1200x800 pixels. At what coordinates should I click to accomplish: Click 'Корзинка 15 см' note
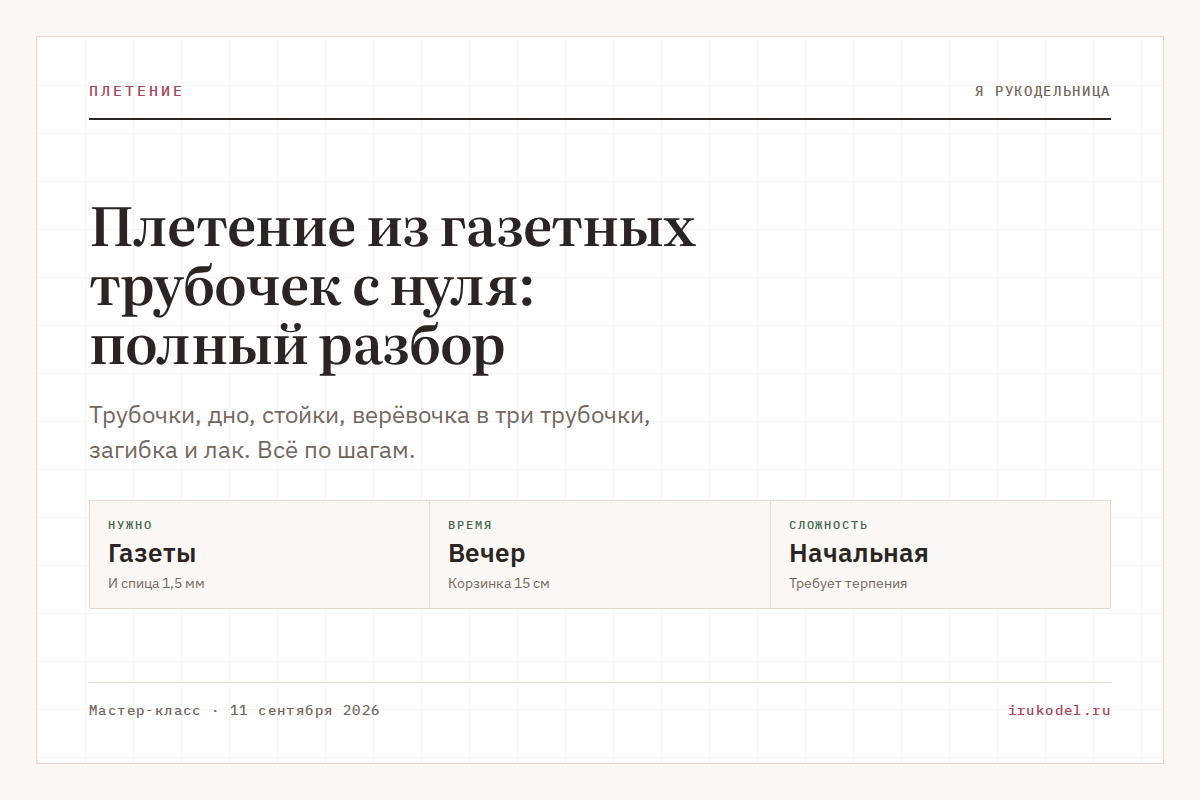(499, 584)
